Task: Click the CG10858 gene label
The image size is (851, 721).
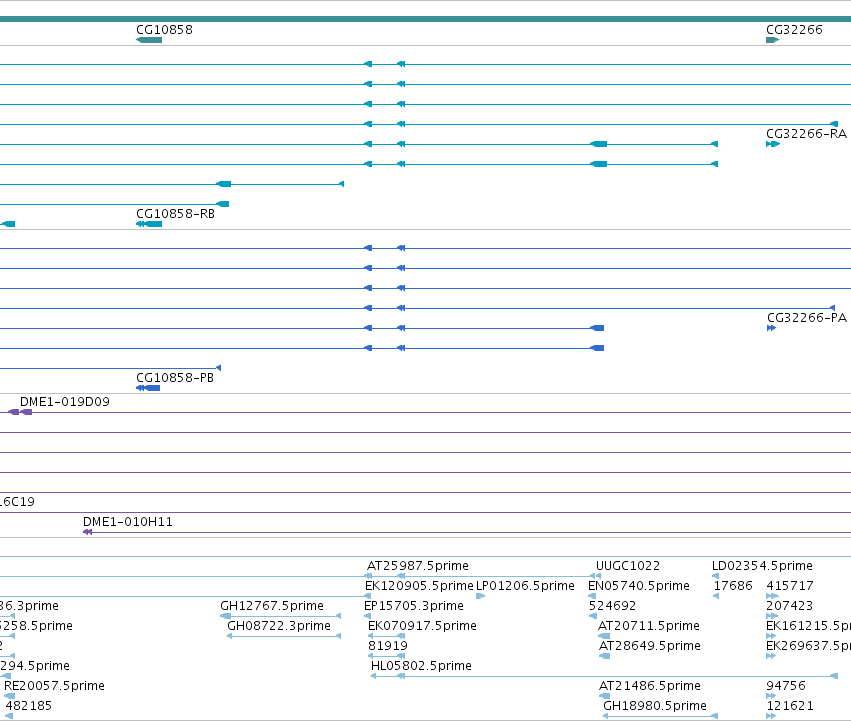Action: [x=164, y=30]
